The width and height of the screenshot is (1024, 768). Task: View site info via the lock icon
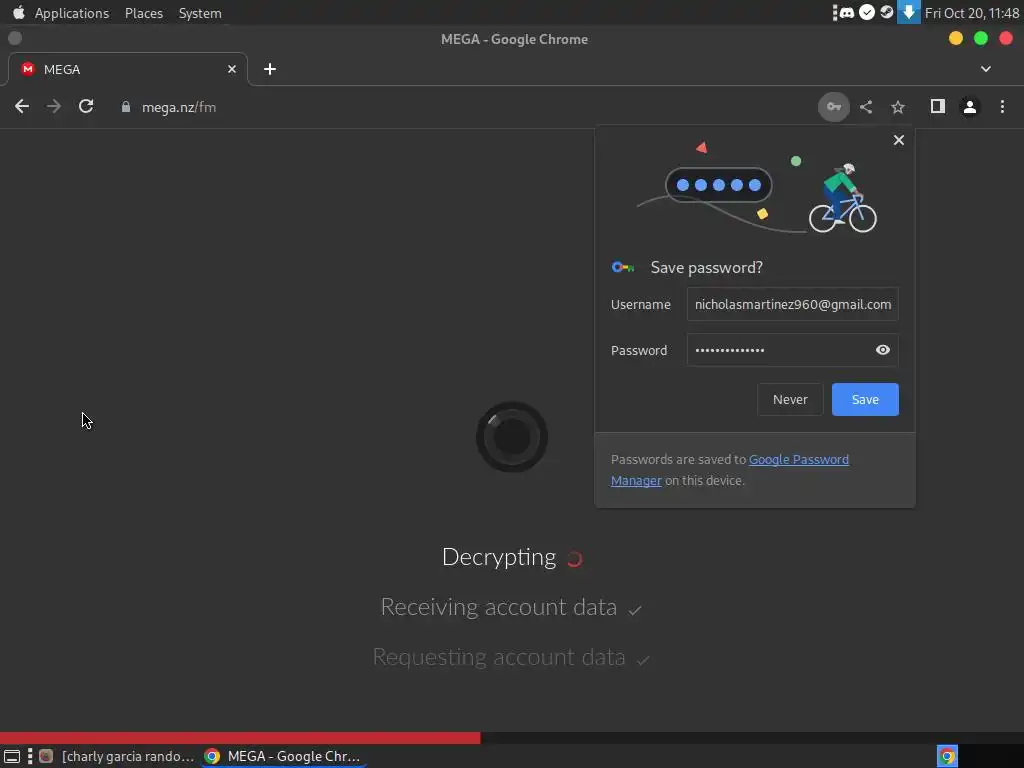(125, 107)
